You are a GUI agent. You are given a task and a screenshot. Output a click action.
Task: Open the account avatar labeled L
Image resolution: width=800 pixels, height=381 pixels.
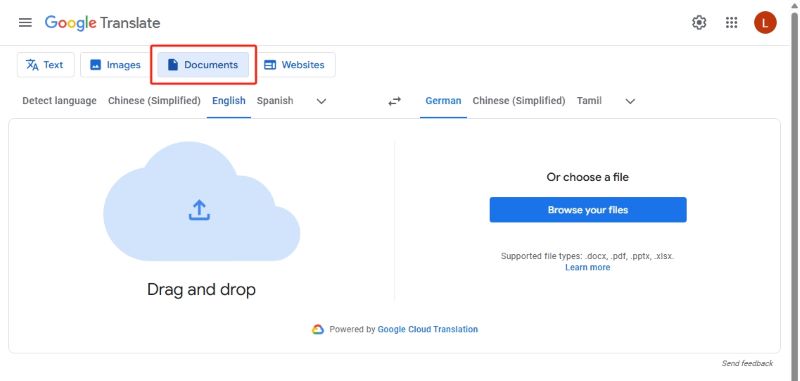[x=765, y=22]
